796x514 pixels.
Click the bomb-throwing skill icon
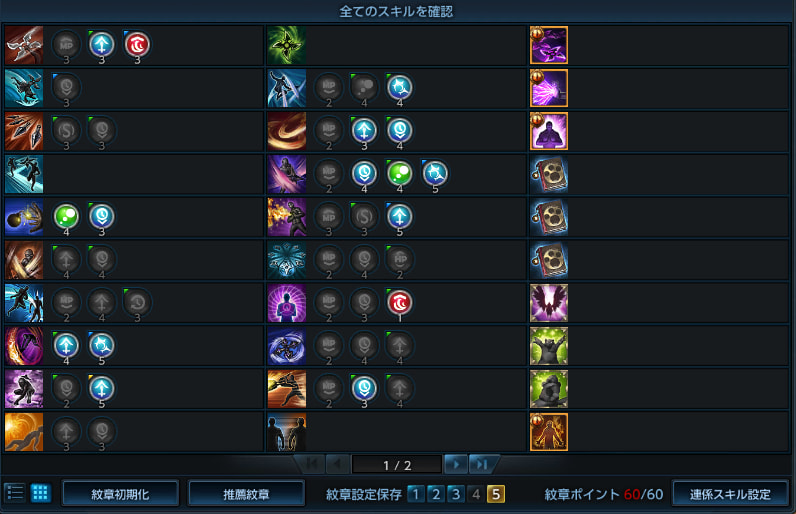(x=24, y=217)
